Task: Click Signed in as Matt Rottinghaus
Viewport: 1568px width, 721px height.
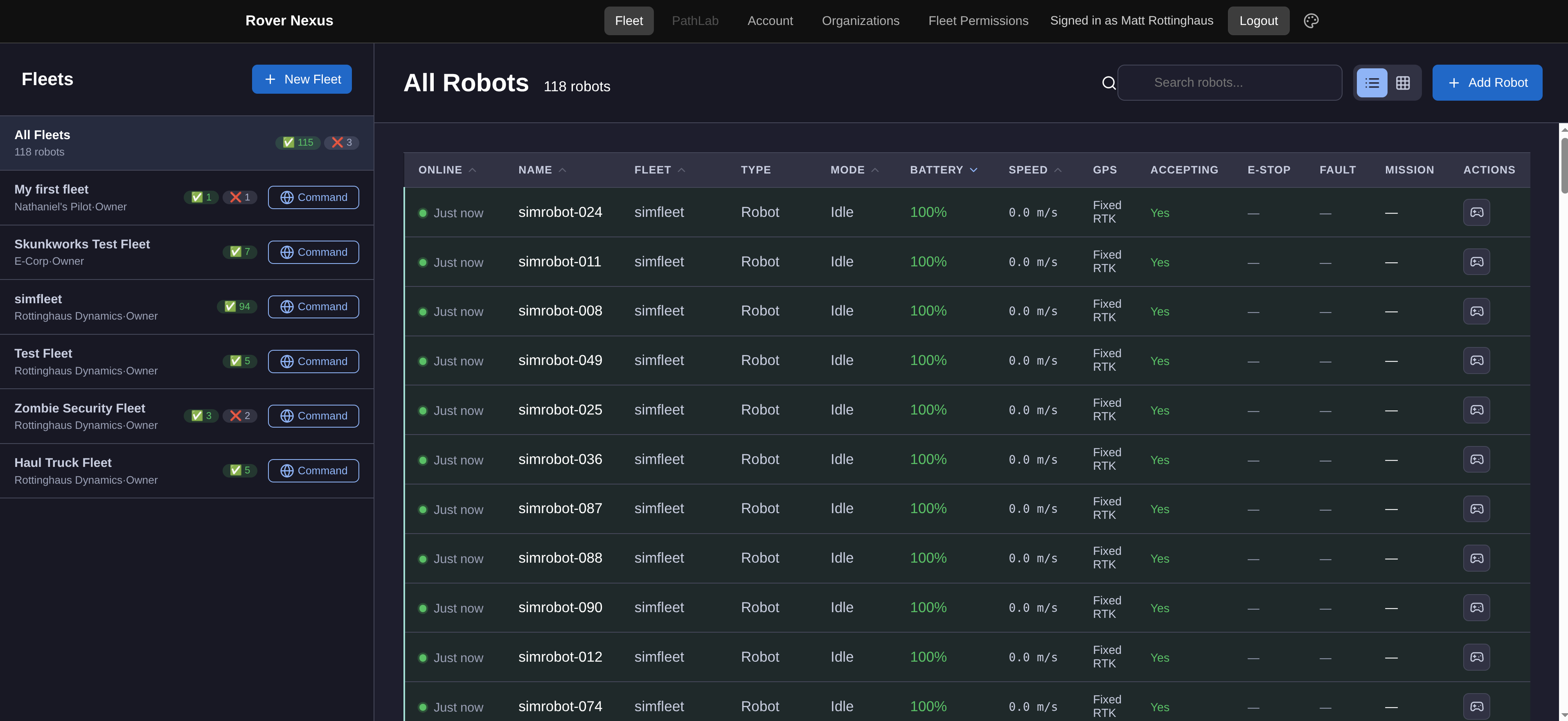Action: [1131, 21]
